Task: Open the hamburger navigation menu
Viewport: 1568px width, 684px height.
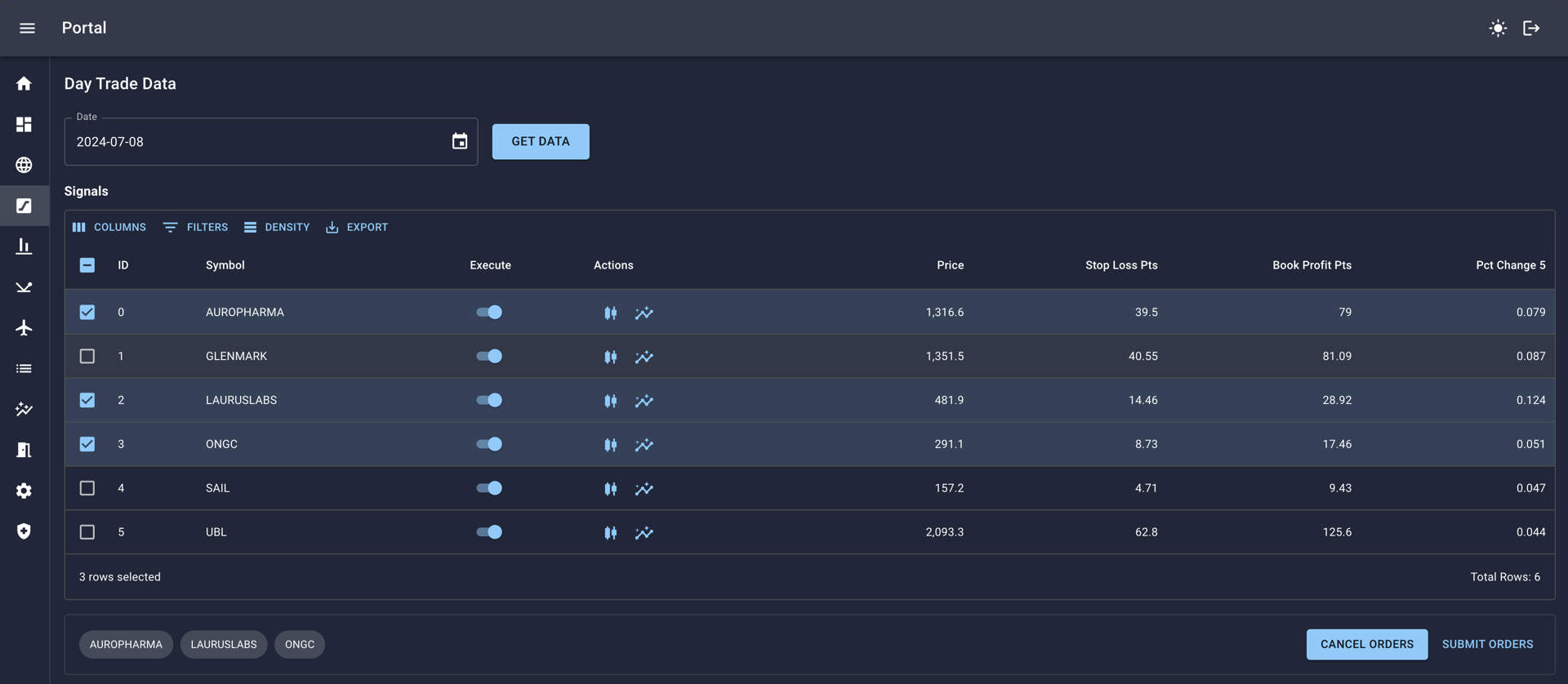Action: tap(27, 28)
